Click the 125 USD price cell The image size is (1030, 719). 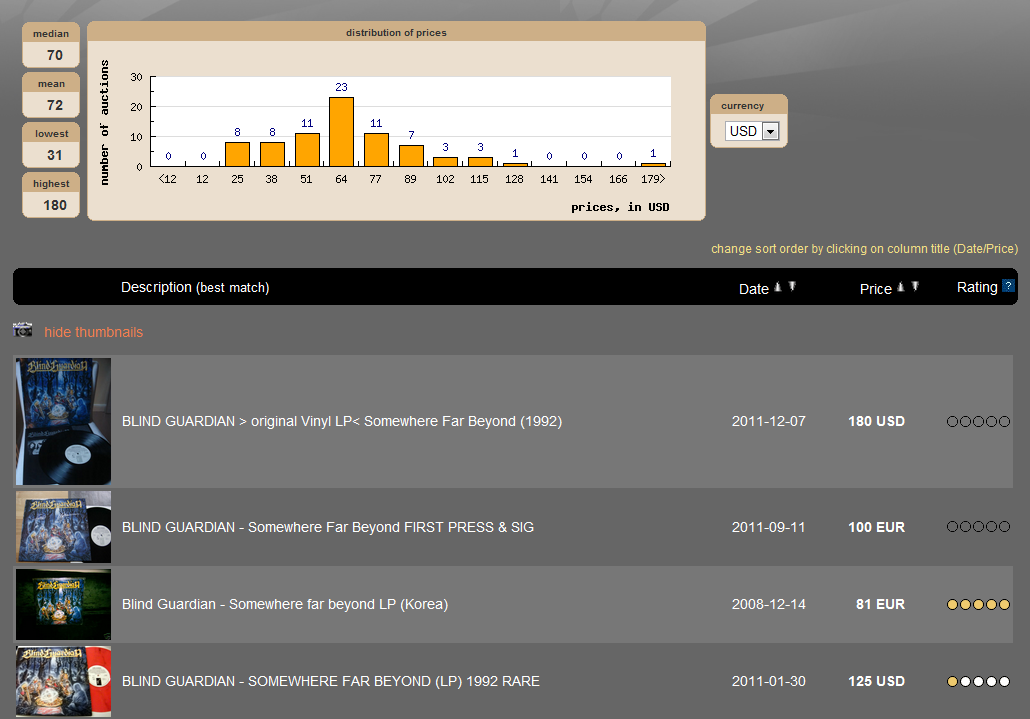[x=876, y=682]
